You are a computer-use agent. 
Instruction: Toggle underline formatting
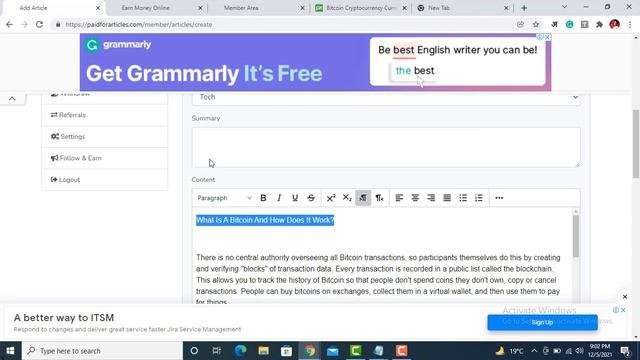(295, 198)
